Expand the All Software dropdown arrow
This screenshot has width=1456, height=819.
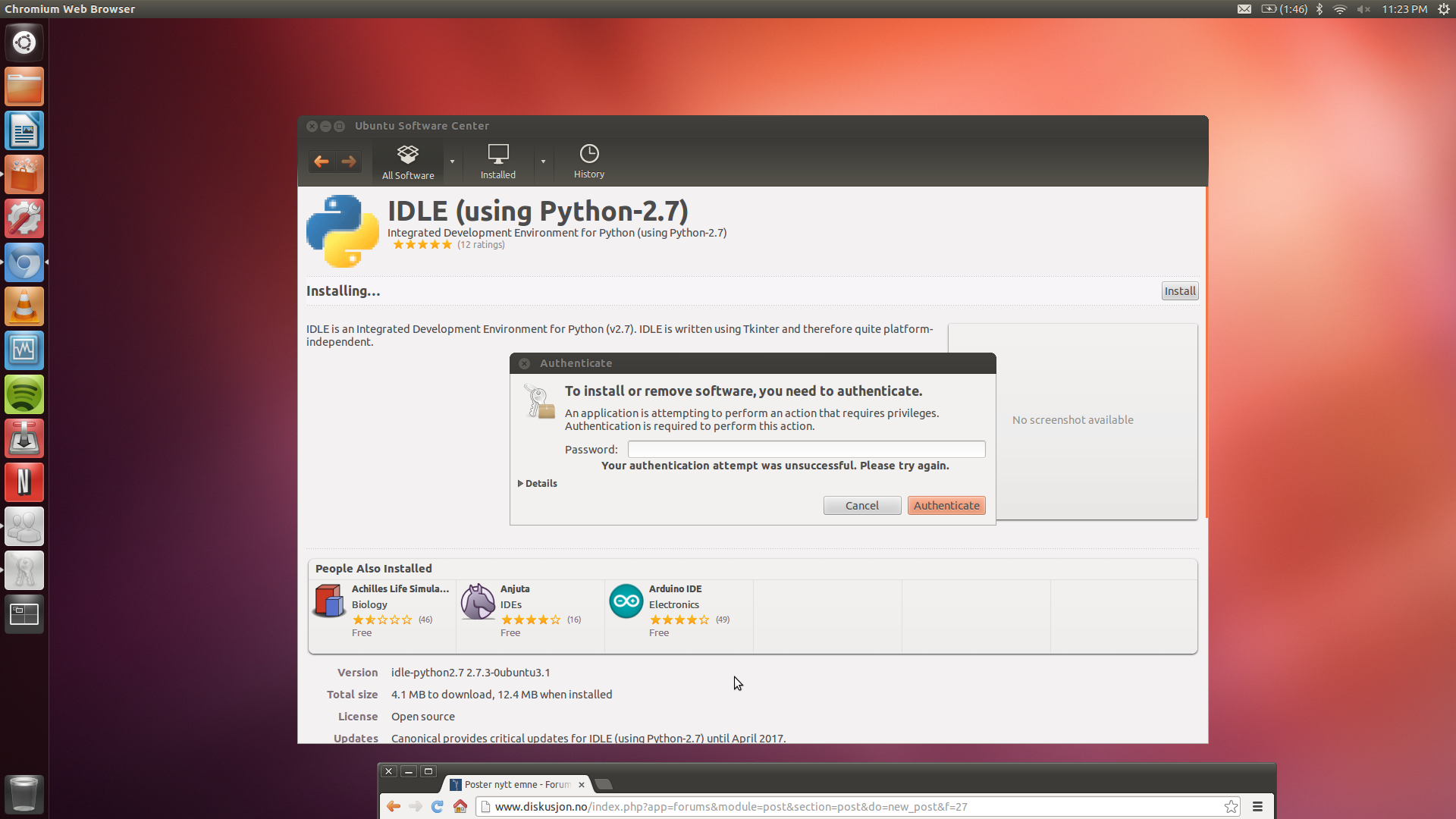(x=452, y=162)
